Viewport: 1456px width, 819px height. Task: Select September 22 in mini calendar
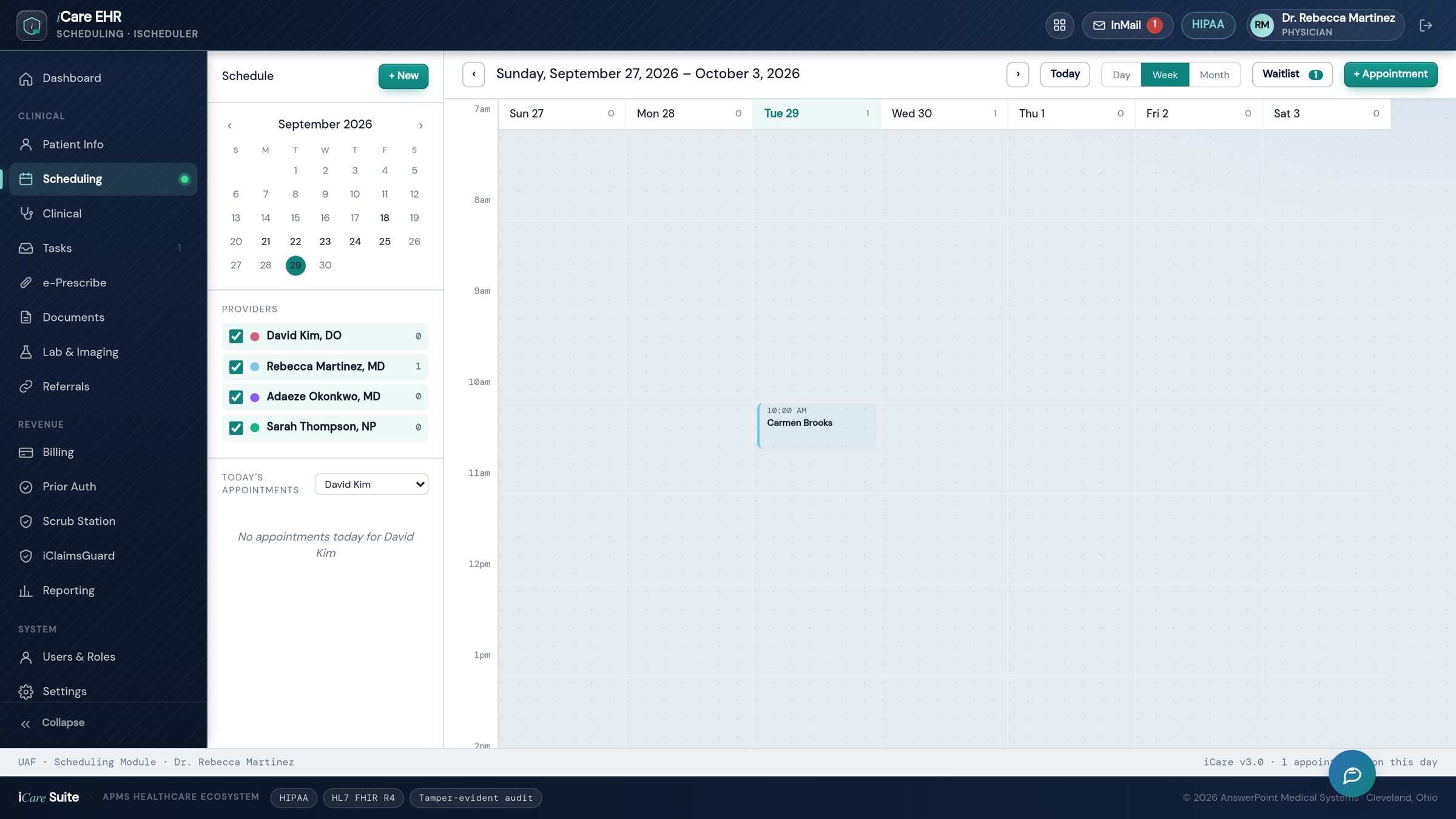pyautogui.click(x=295, y=241)
